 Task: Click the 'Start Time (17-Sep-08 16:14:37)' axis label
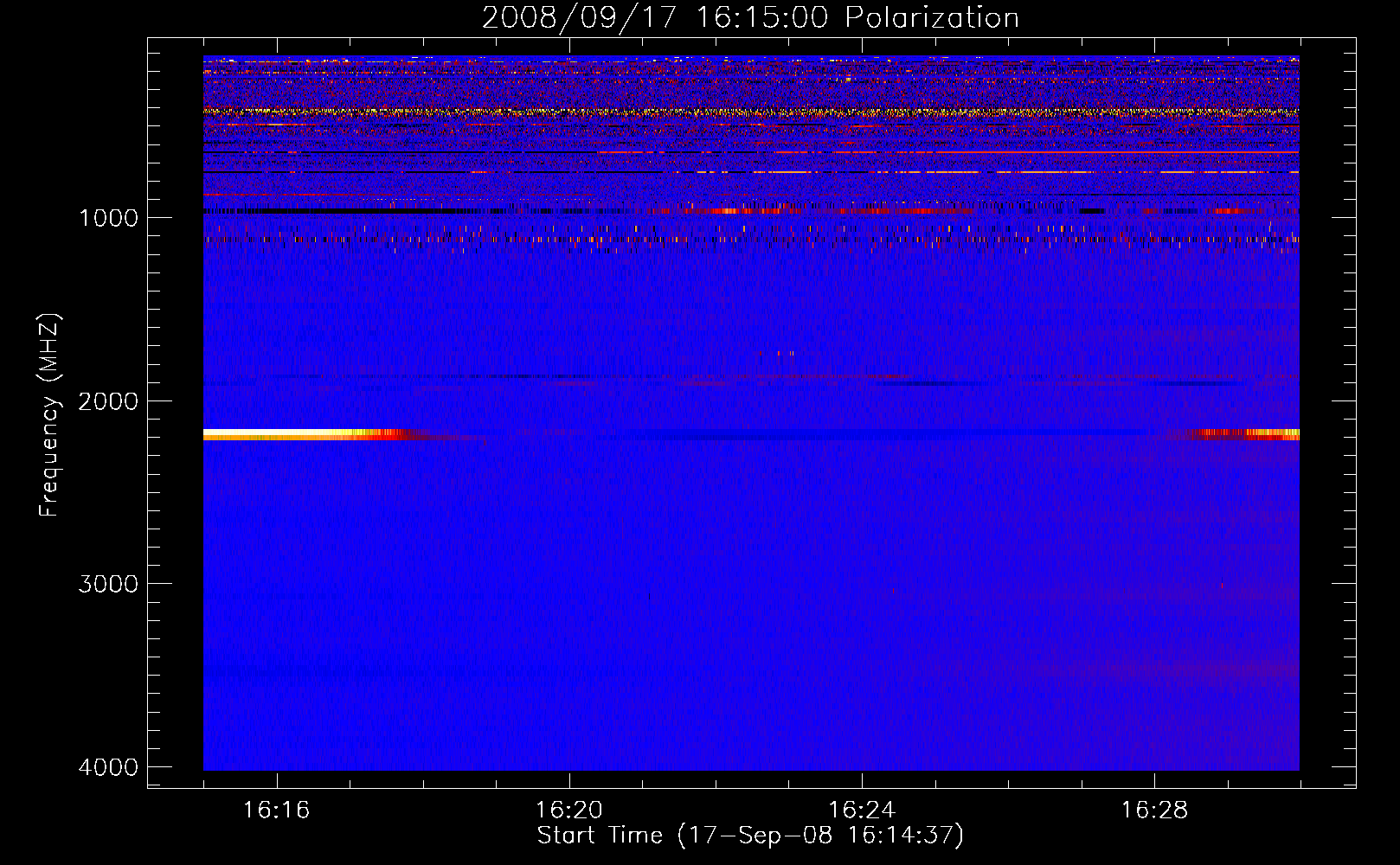(750, 836)
